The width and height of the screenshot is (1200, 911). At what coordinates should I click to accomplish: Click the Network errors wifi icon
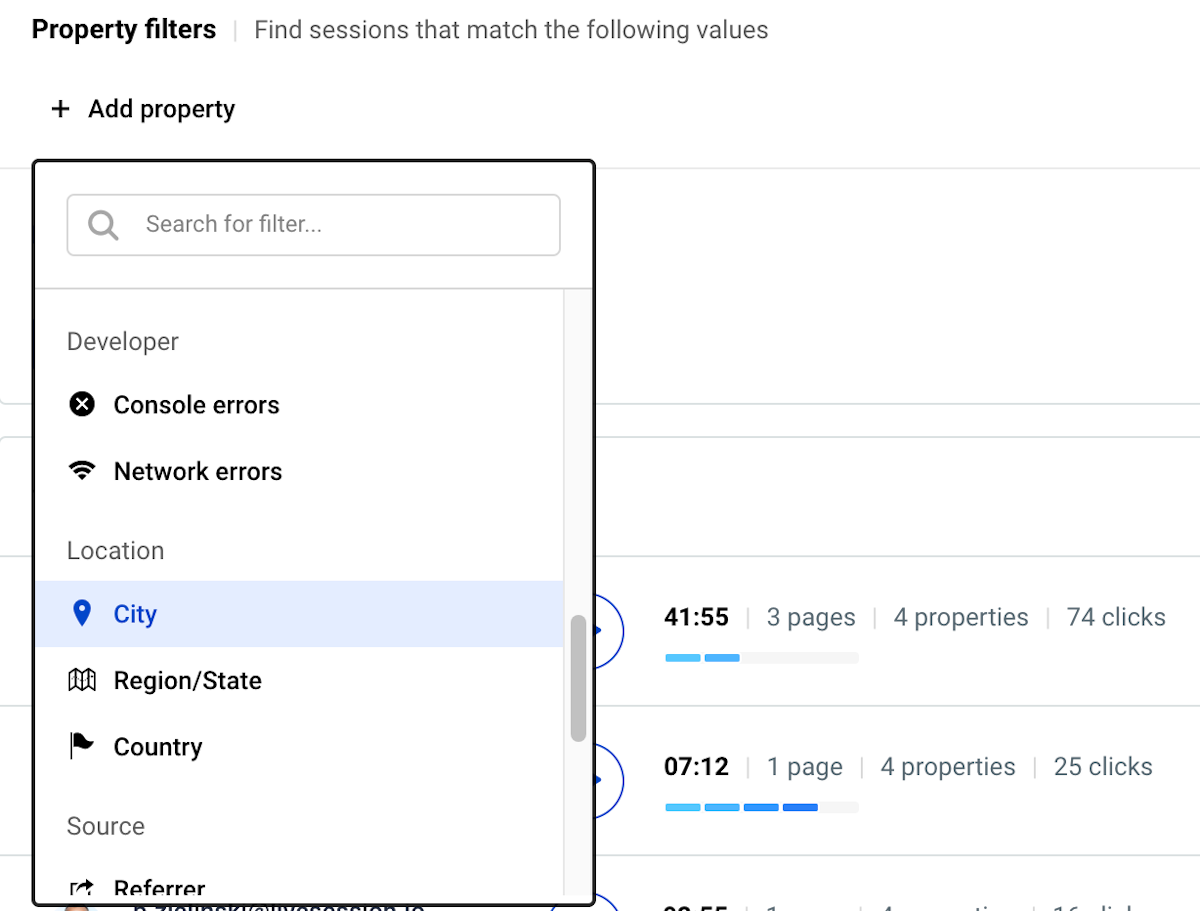(x=82, y=470)
